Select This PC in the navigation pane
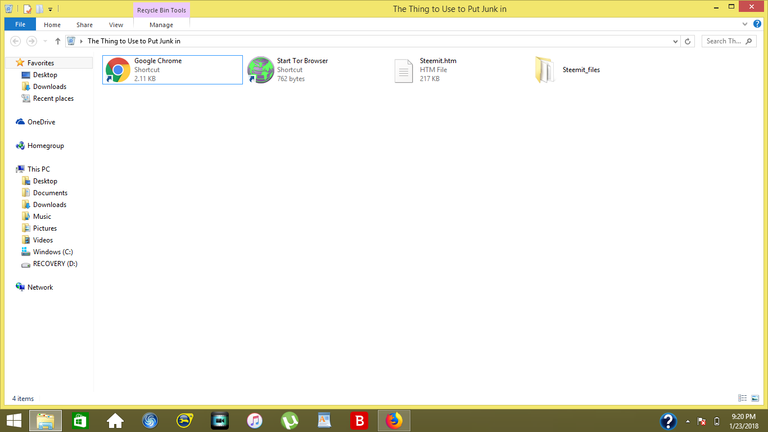The image size is (768, 432). coord(38,169)
